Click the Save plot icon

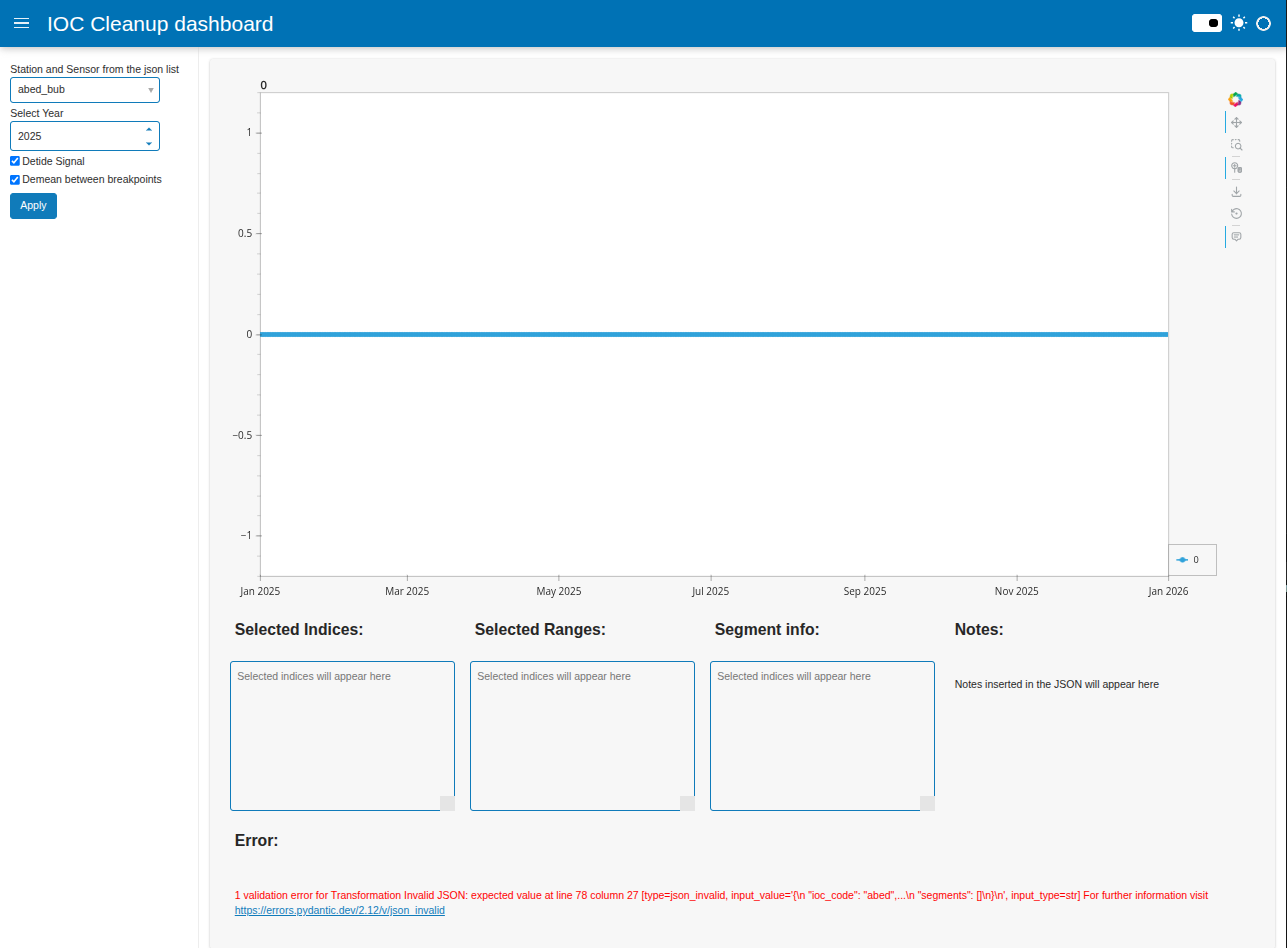point(1236,191)
